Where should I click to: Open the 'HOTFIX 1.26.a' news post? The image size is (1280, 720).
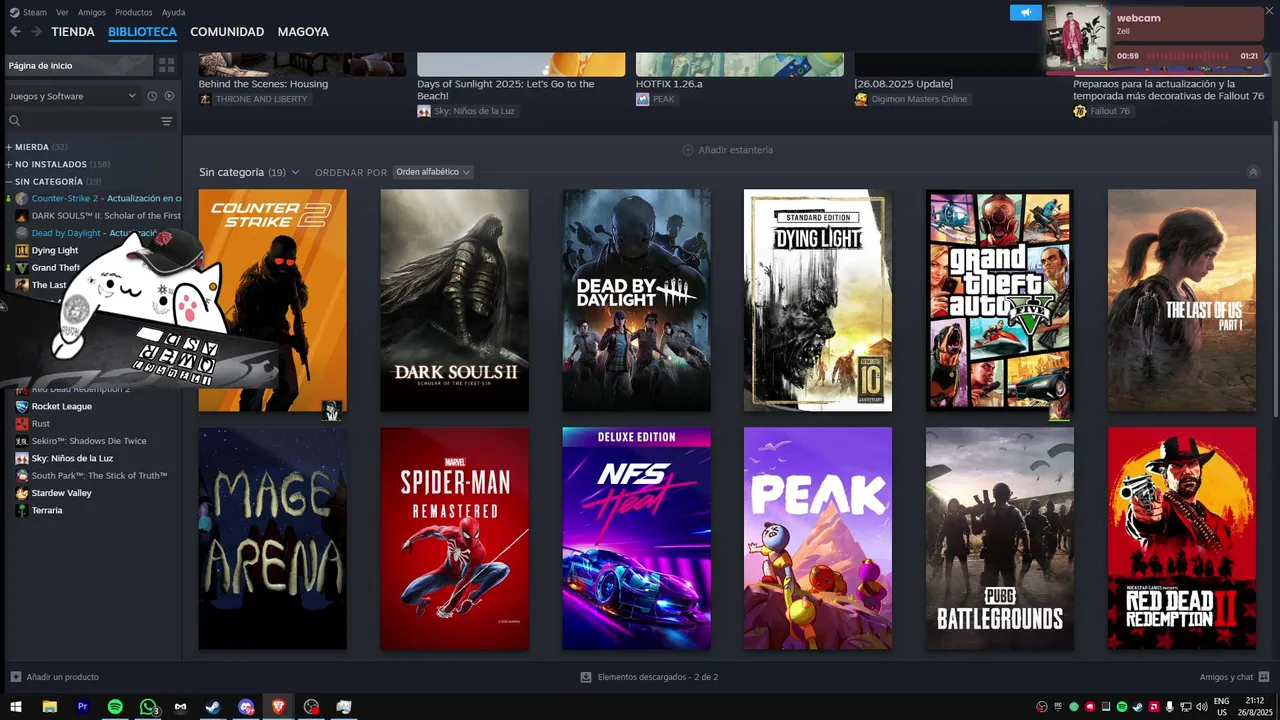pyautogui.click(x=669, y=84)
